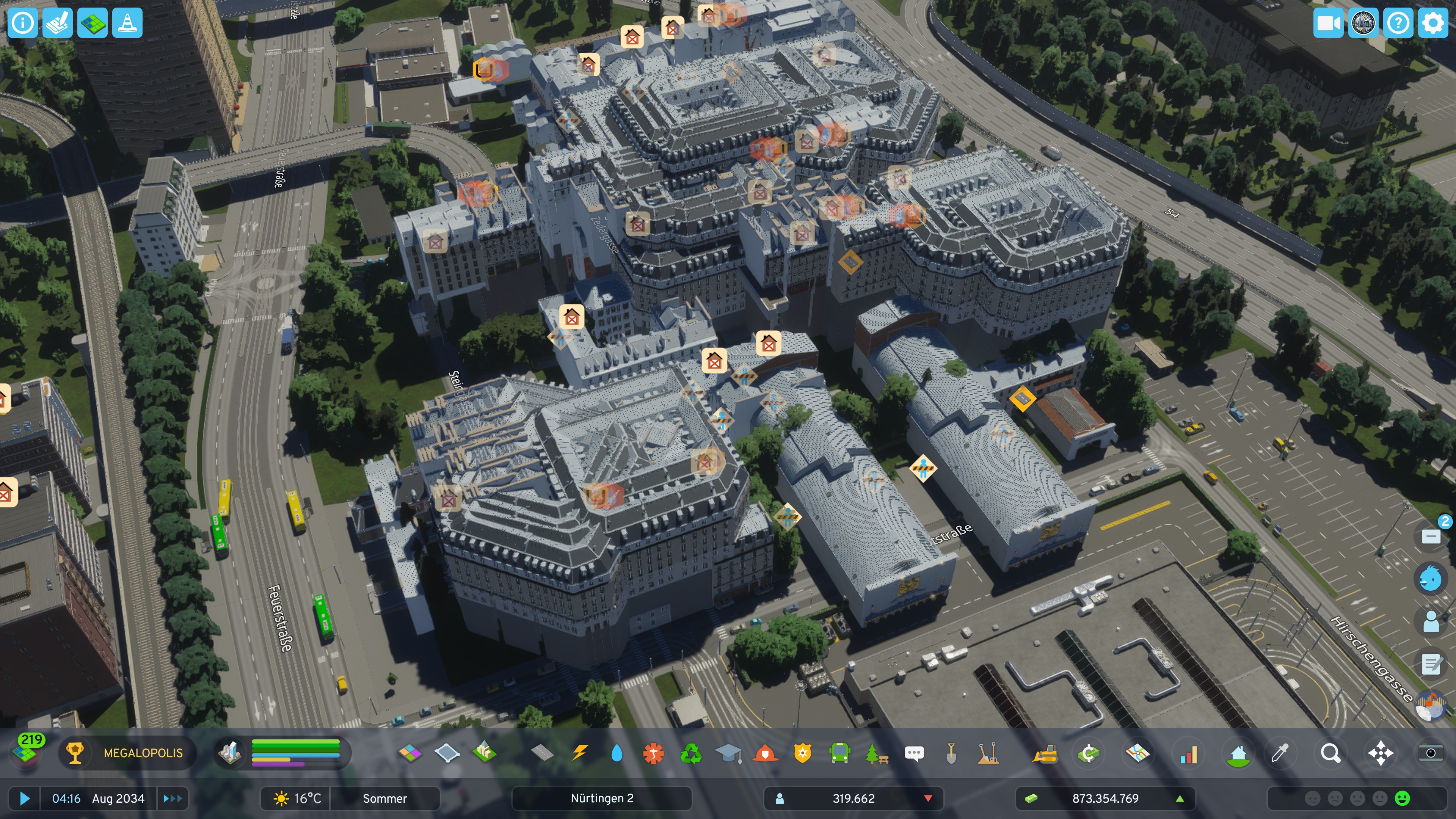Open photo mode camera
This screenshot has width=1456, height=819.
(1431, 753)
